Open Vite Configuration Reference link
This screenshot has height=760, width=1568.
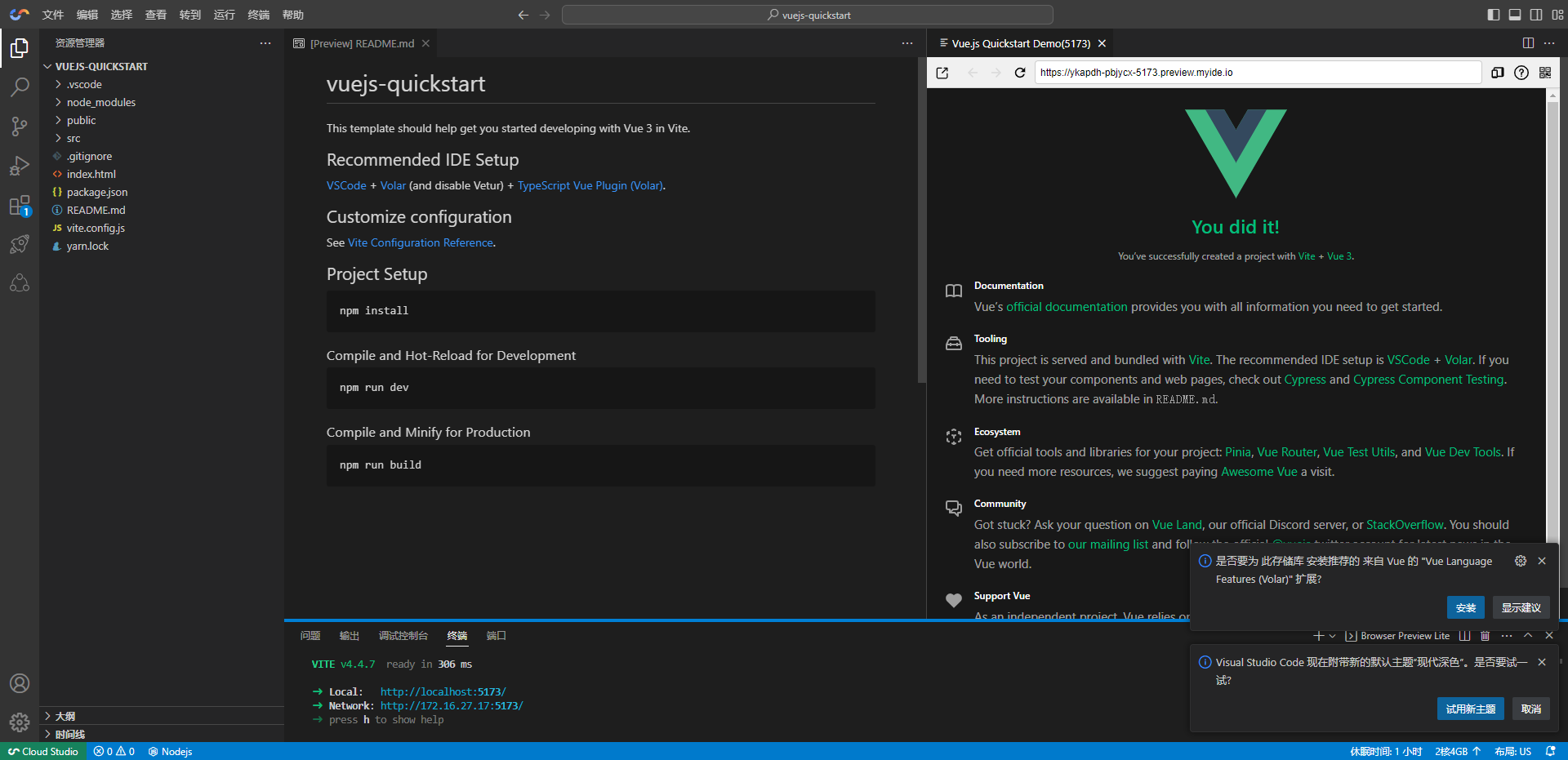421,242
